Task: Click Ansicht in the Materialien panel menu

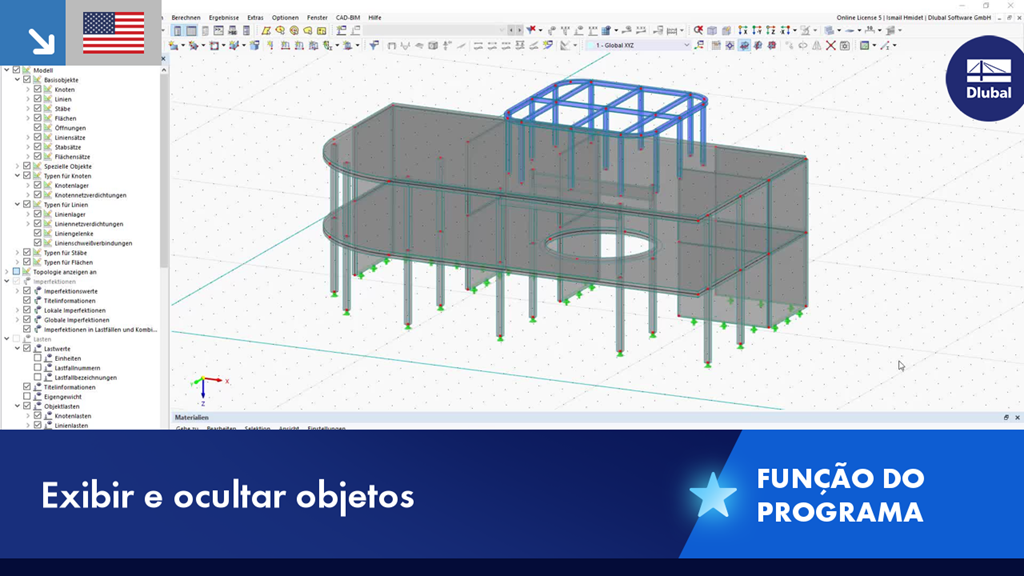Action: pos(288,427)
